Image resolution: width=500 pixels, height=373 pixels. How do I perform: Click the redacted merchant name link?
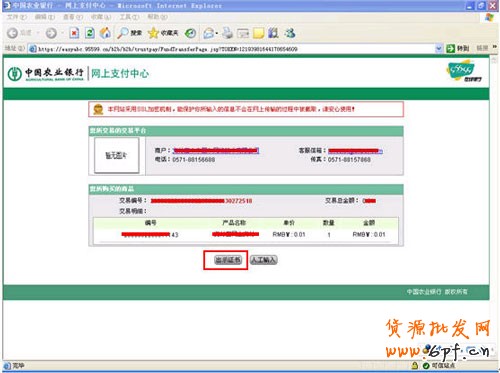pos(216,150)
